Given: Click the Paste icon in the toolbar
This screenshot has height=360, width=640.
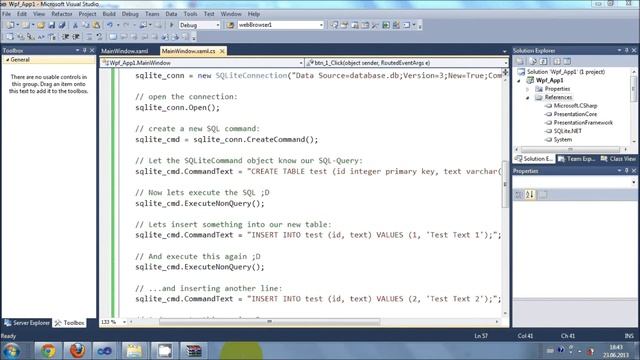Looking at the screenshot, I should (96, 25).
